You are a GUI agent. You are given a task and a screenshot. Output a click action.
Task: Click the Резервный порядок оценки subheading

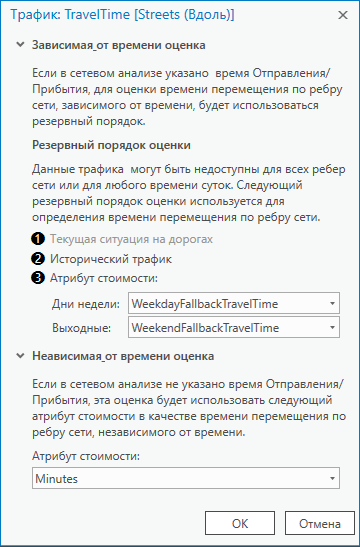click(x=111, y=145)
